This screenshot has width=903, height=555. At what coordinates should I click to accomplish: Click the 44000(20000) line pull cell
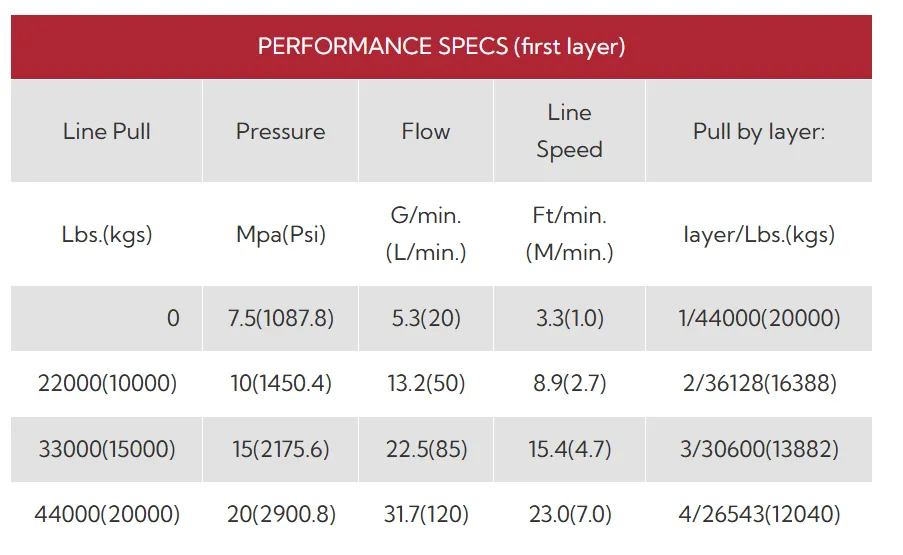pyautogui.click(x=107, y=514)
